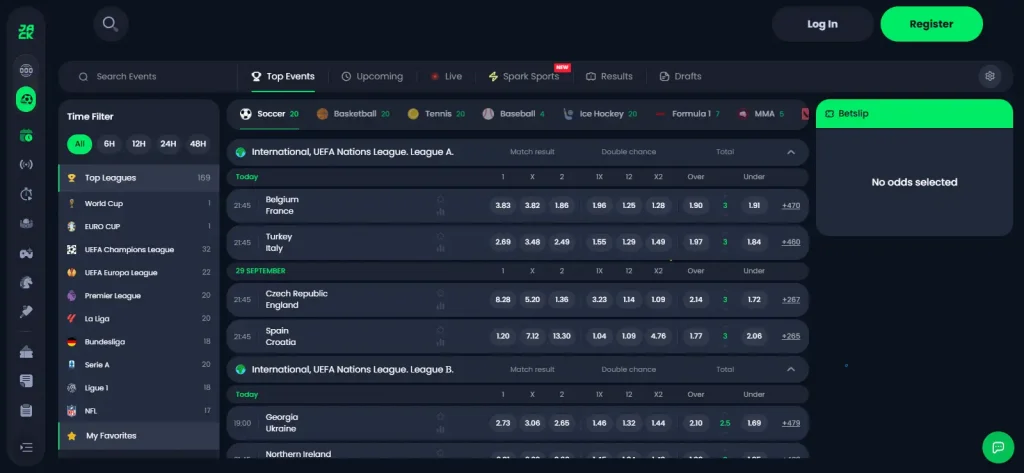The width and height of the screenshot is (1024, 473).
Task: Favorite the Turkey vs Italy match star
Action: (441, 235)
